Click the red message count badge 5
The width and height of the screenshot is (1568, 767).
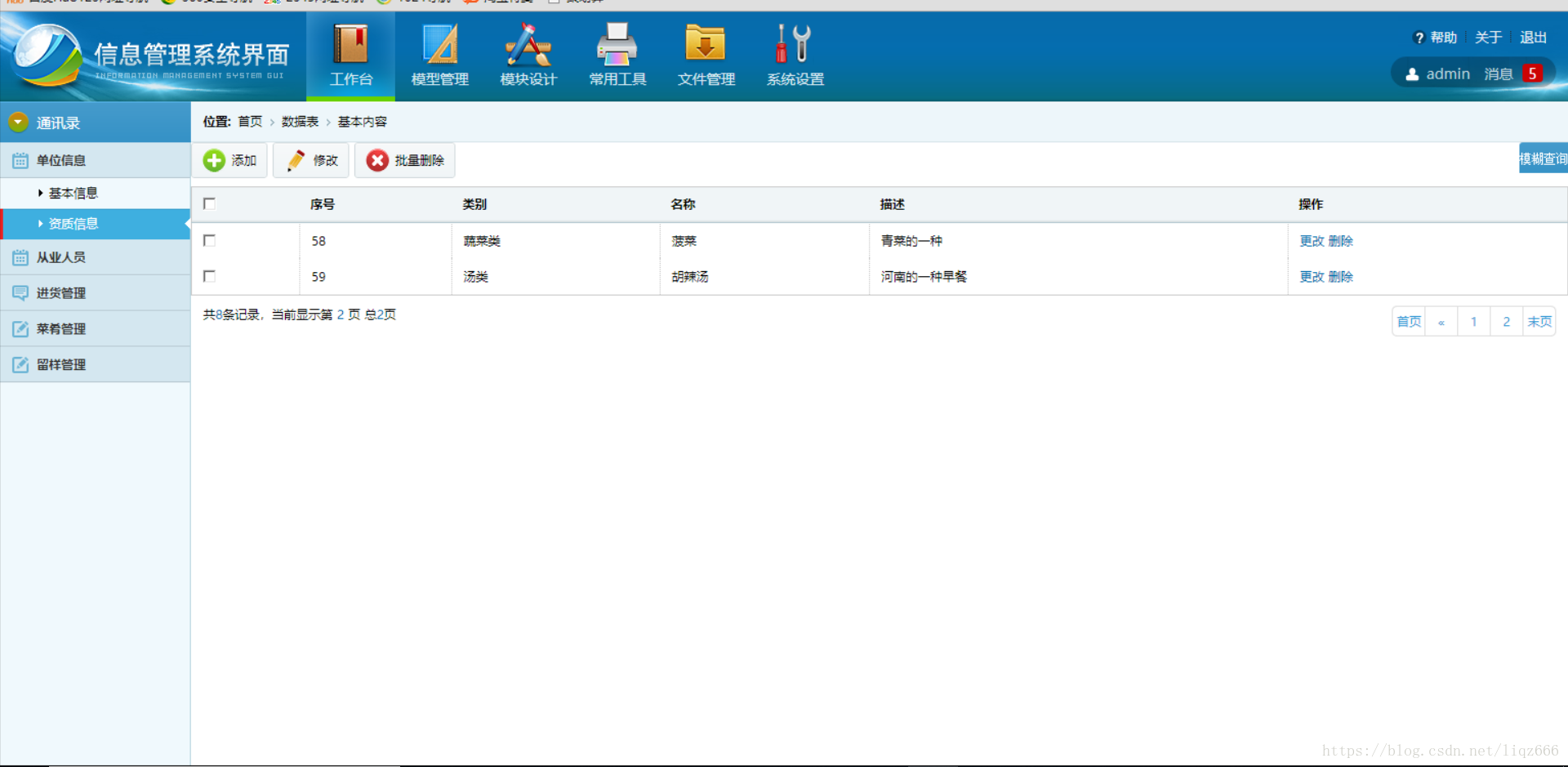(x=1533, y=74)
